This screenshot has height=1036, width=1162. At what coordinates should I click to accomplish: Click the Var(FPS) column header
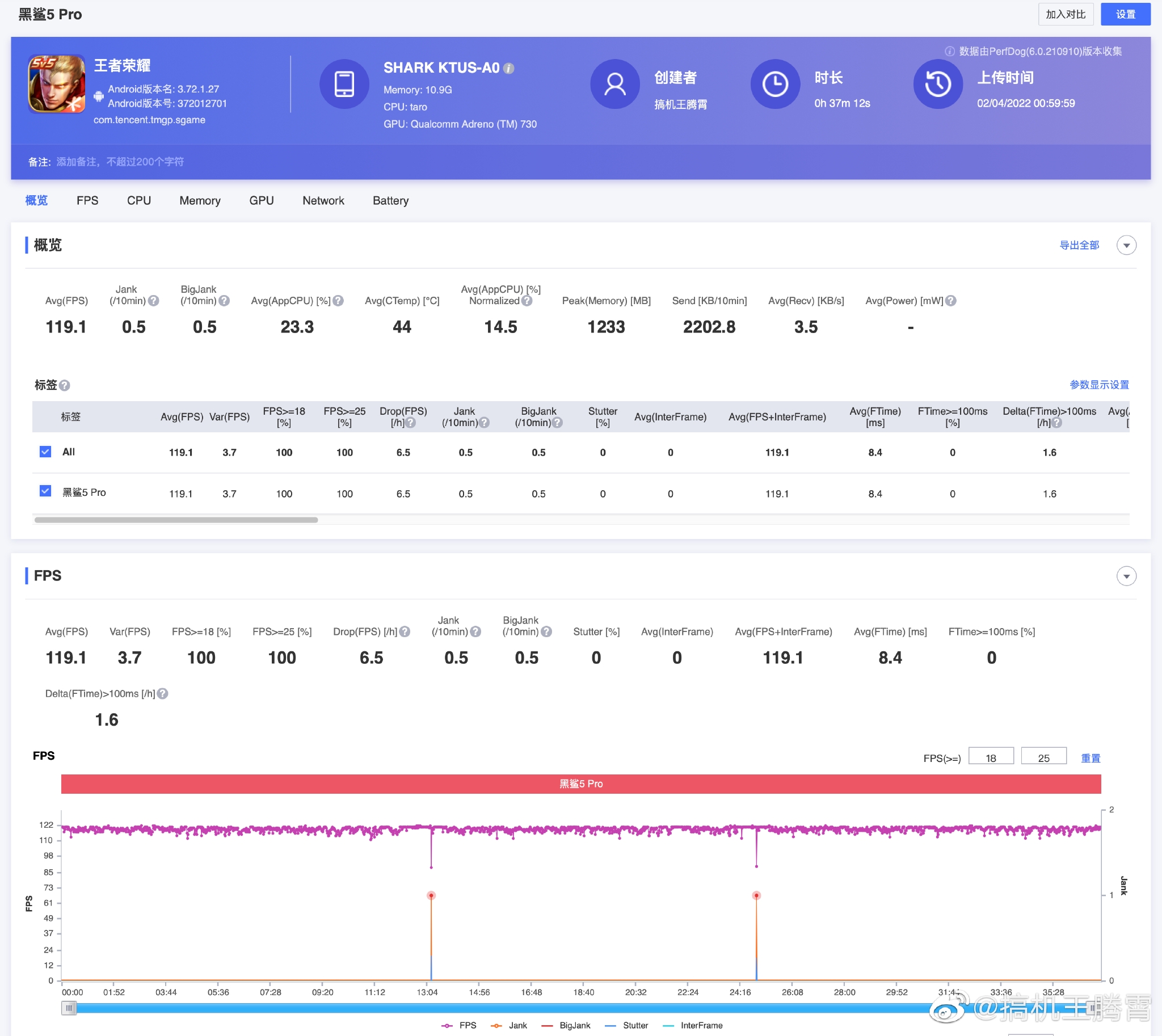pyautogui.click(x=229, y=416)
